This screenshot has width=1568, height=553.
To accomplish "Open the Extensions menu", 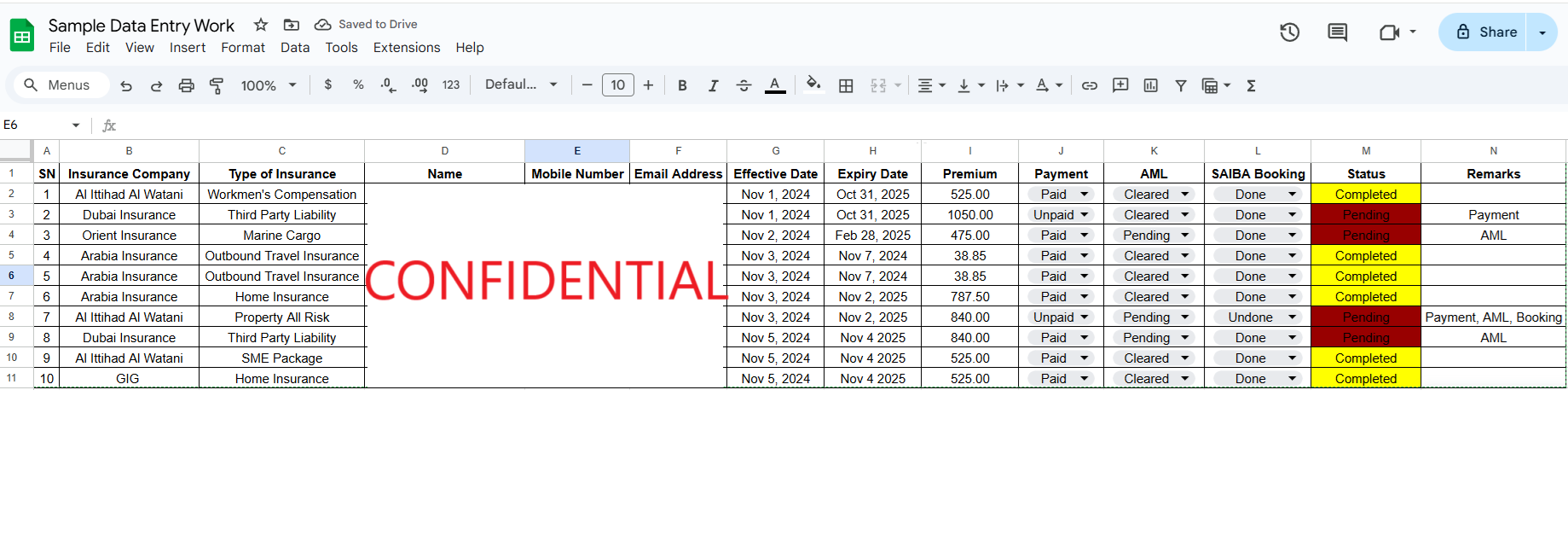I will [407, 48].
